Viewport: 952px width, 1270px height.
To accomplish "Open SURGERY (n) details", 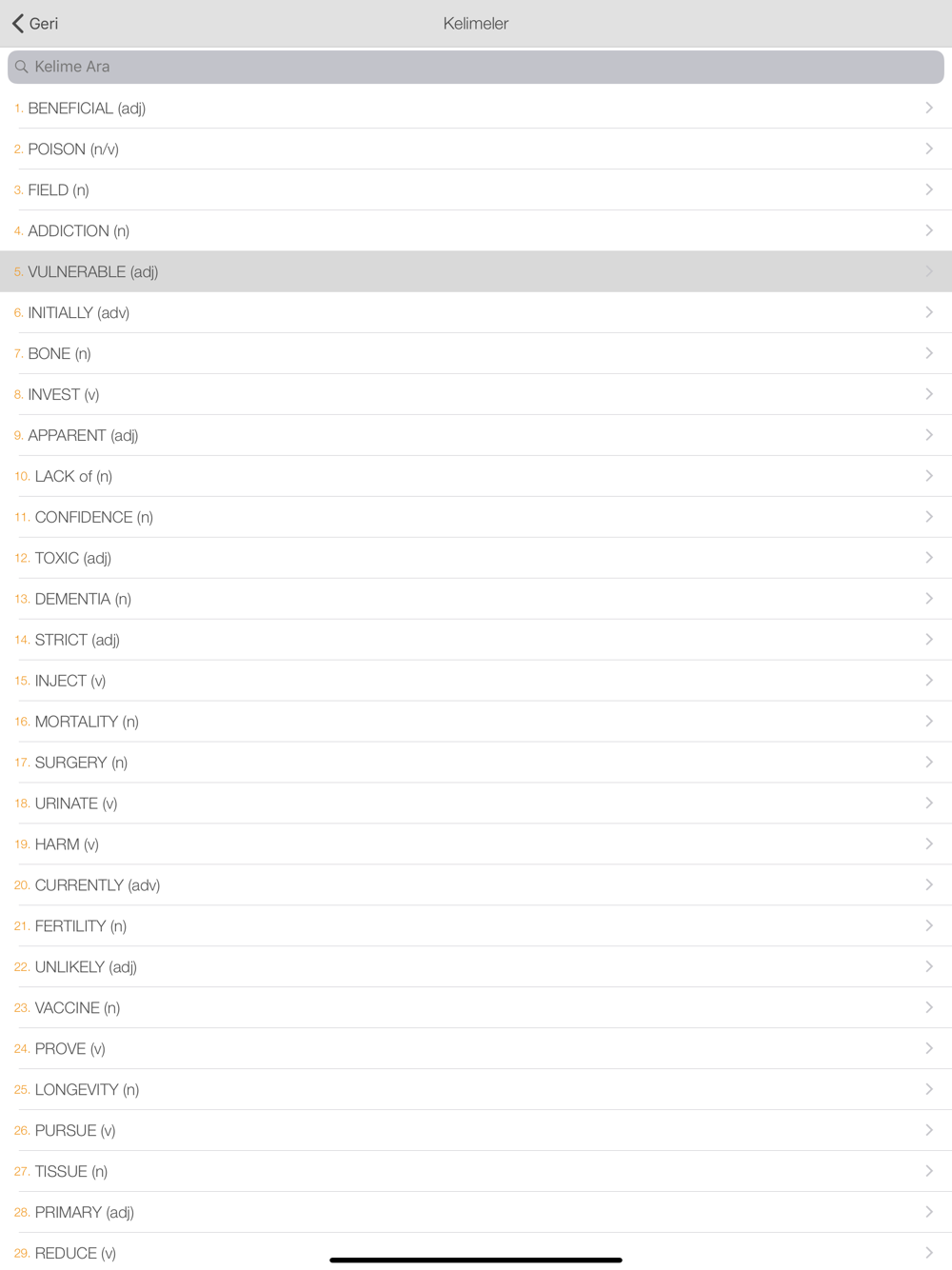I will coord(476,763).
